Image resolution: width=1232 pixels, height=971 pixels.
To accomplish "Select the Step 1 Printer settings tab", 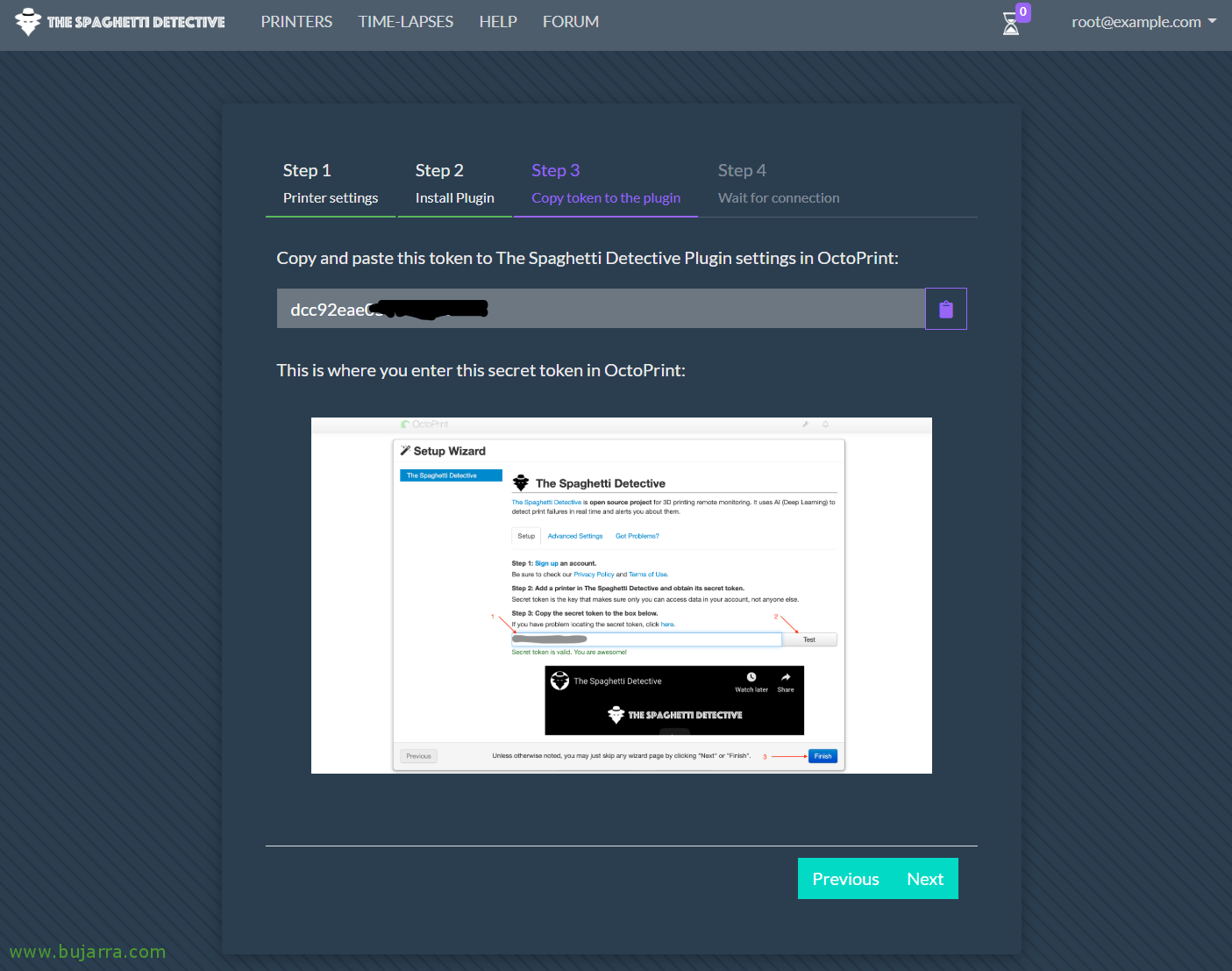I will (x=331, y=183).
